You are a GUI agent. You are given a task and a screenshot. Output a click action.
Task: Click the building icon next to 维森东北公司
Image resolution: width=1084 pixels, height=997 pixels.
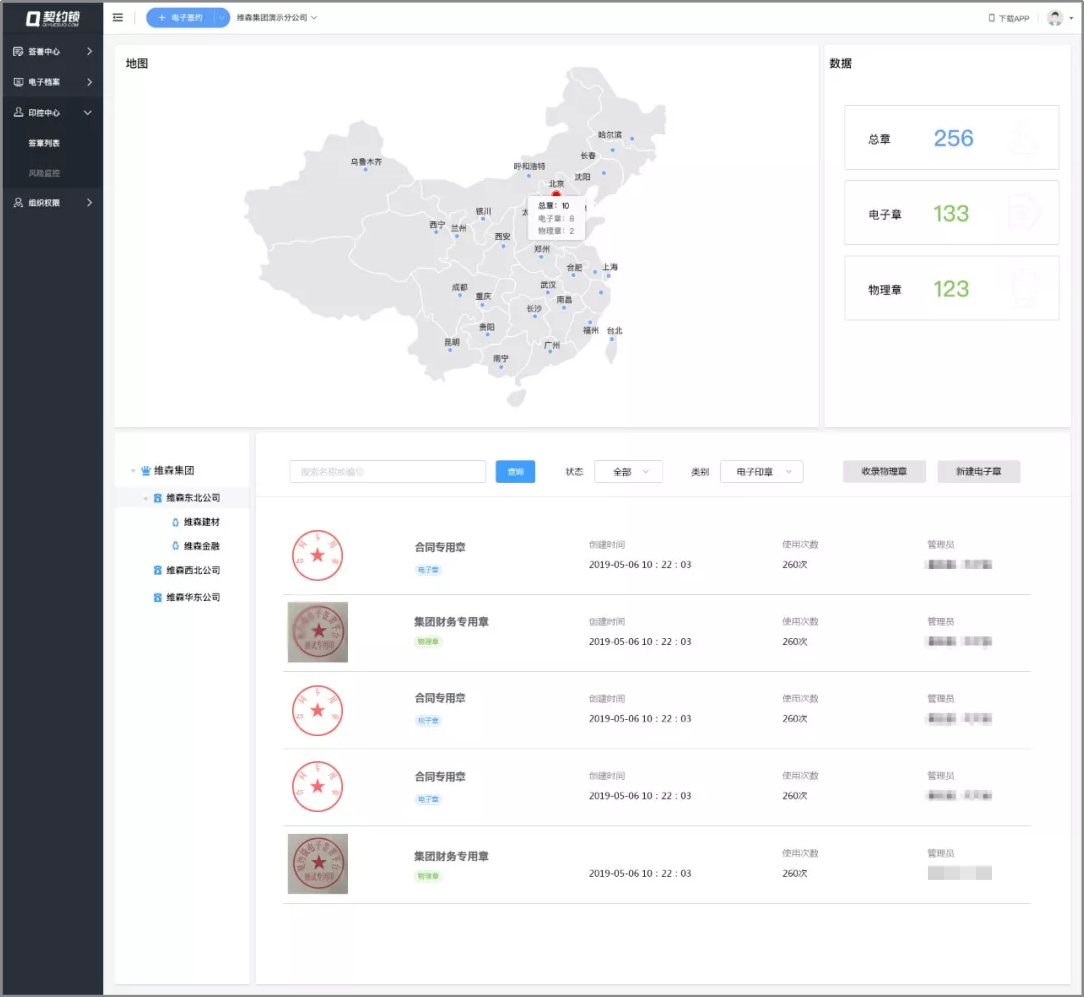coord(158,498)
